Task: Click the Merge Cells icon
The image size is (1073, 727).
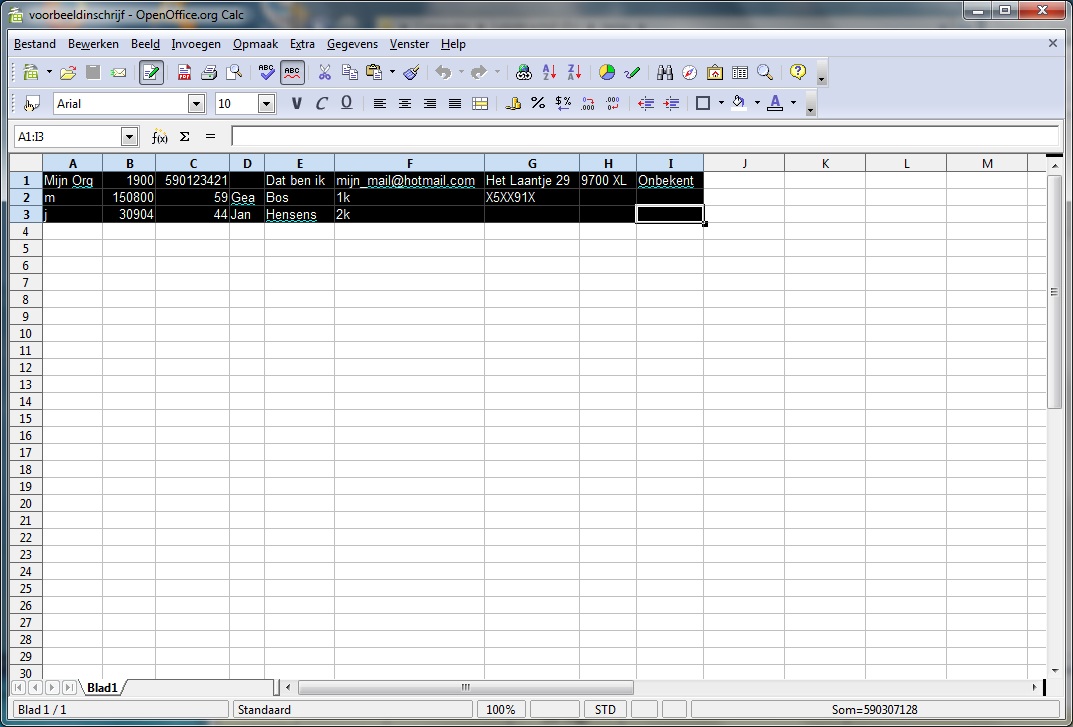Action: point(480,104)
